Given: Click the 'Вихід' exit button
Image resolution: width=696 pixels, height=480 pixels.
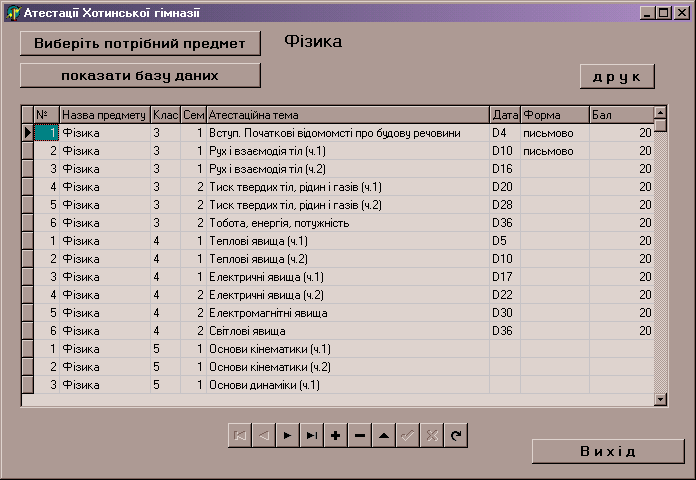Looking at the screenshot, I should 608,452.
